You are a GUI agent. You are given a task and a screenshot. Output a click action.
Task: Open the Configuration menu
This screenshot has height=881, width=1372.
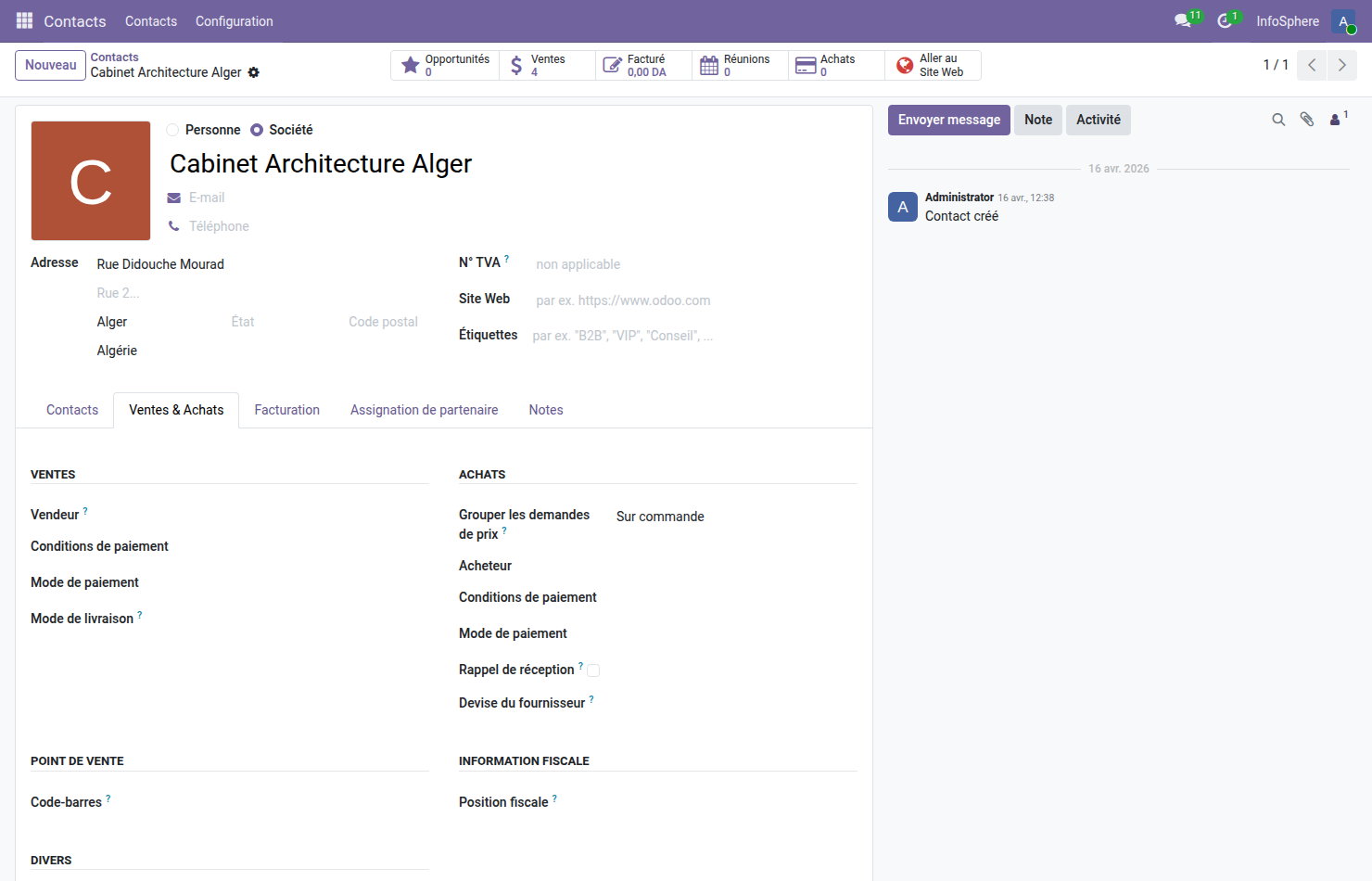tap(234, 20)
